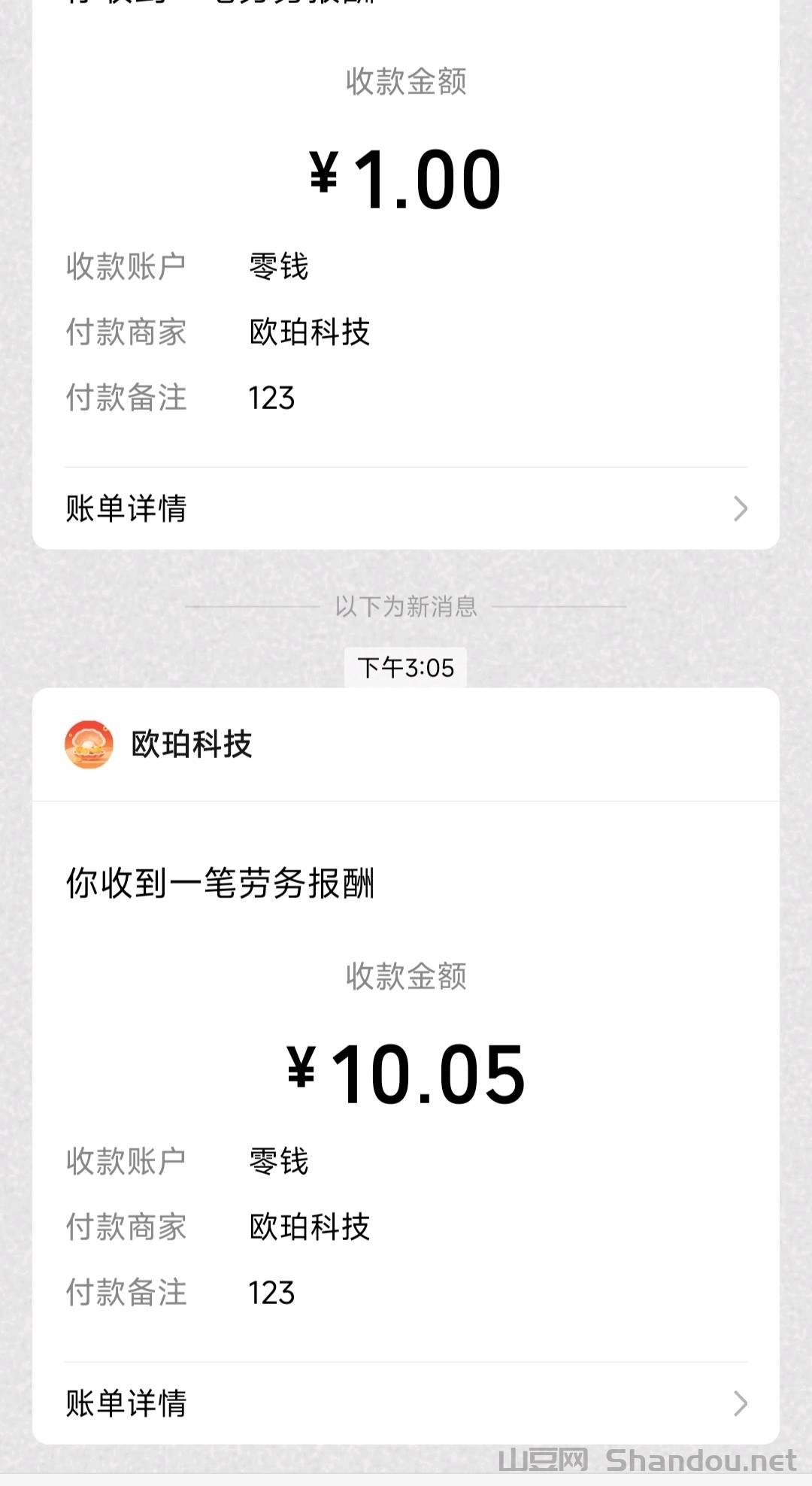The image size is (812, 1486).
Task: Tap 零钱 in the ¥10.05 card
Action: click(279, 1161)
